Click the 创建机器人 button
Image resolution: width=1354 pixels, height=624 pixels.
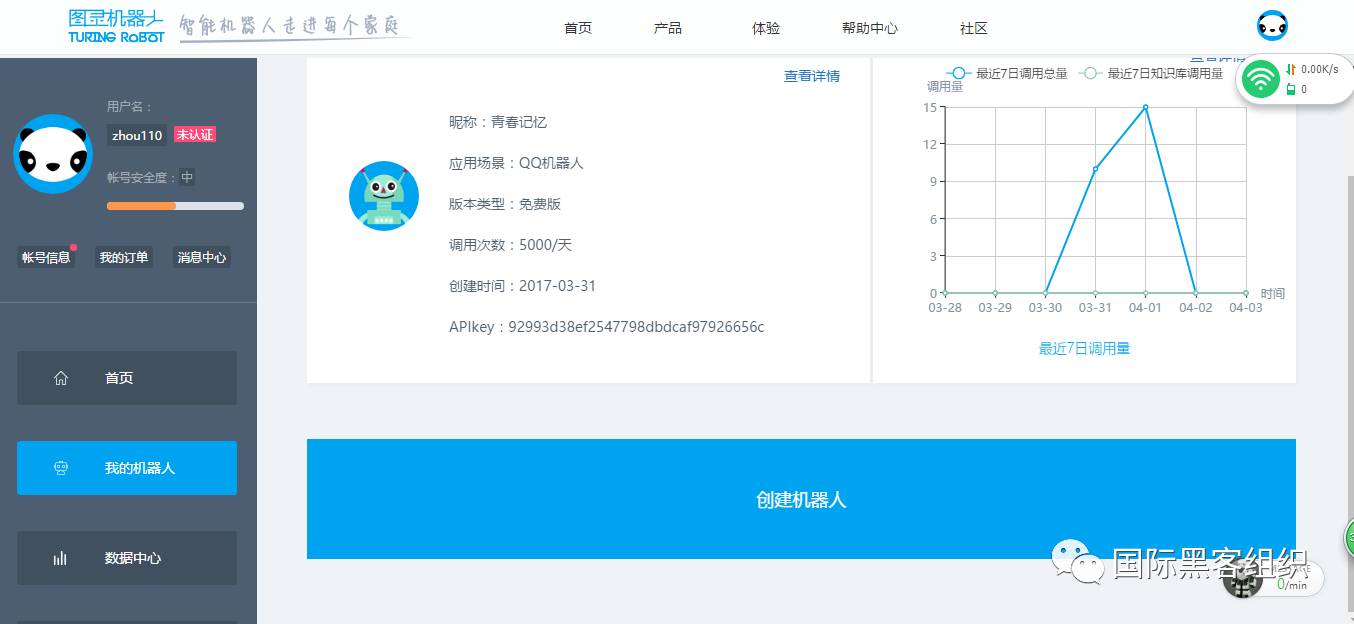[x=801, y=499]
